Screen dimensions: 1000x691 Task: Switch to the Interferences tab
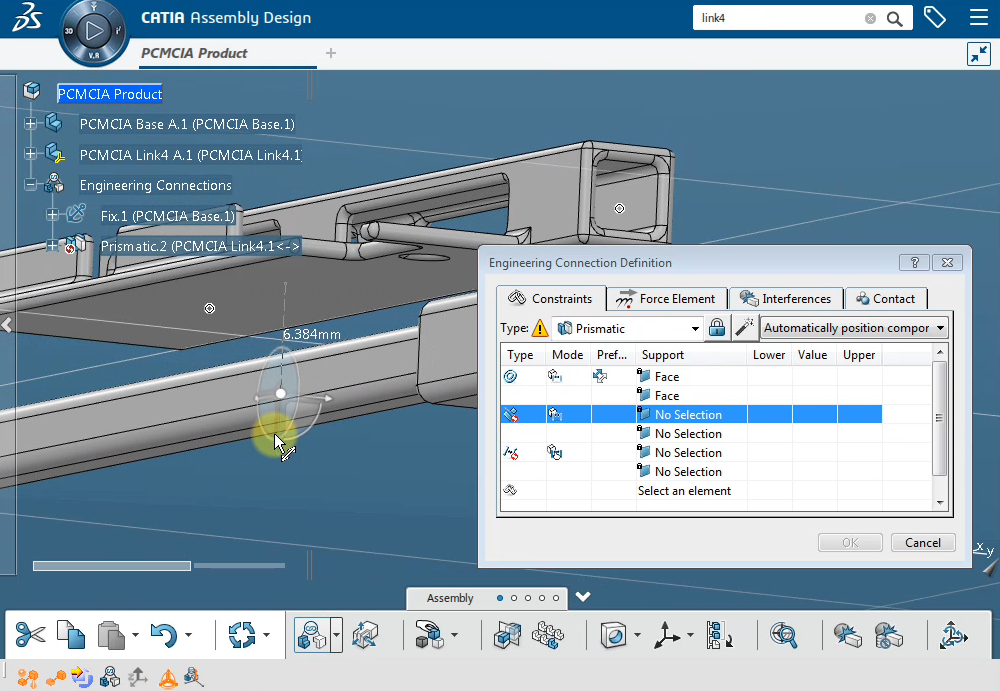pyautogui.click(x=786, y=299)
